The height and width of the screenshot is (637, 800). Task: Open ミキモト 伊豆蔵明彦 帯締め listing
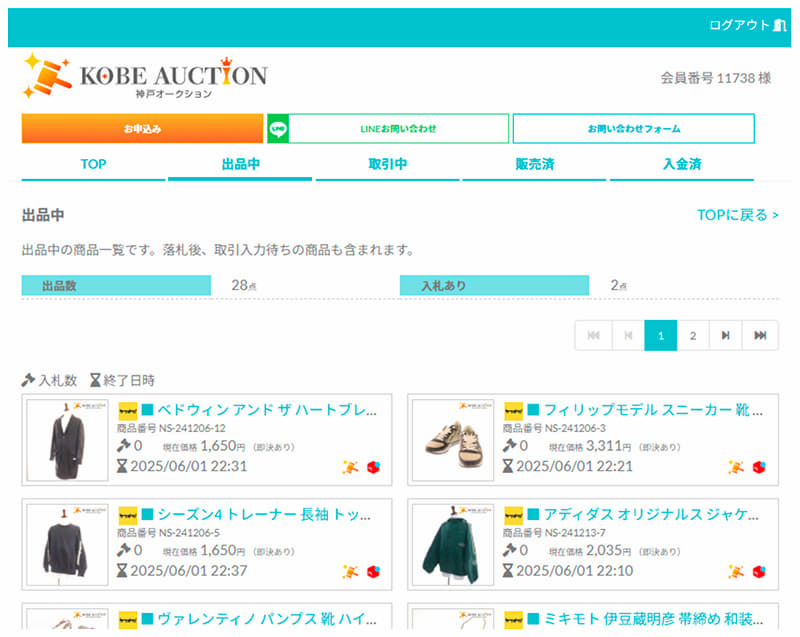coord(653,619)
